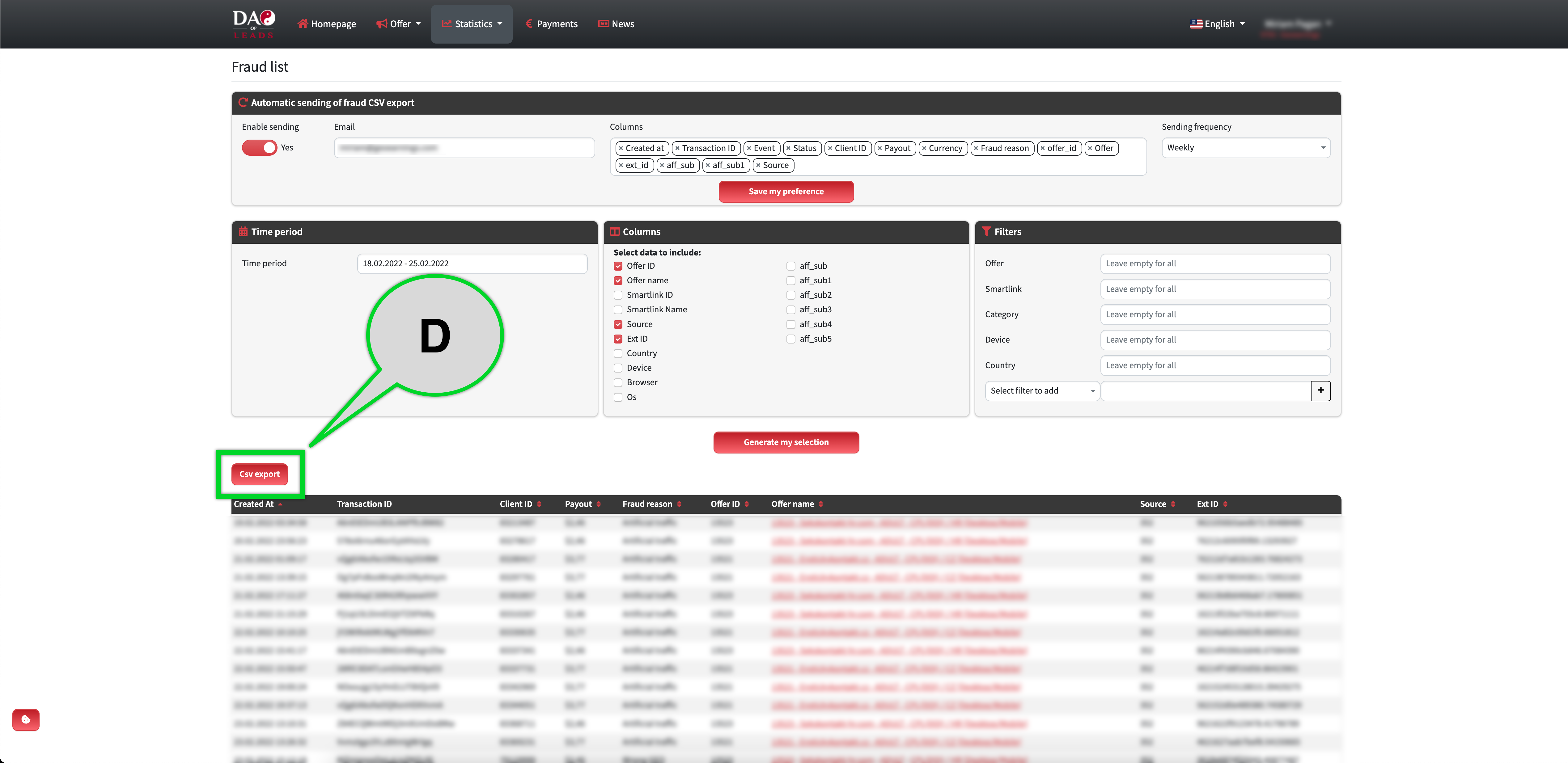Expand the English language dropdown
The height and width of the screenshot is (763, 1568).
pyautogui.click(x=1217, y=24)
